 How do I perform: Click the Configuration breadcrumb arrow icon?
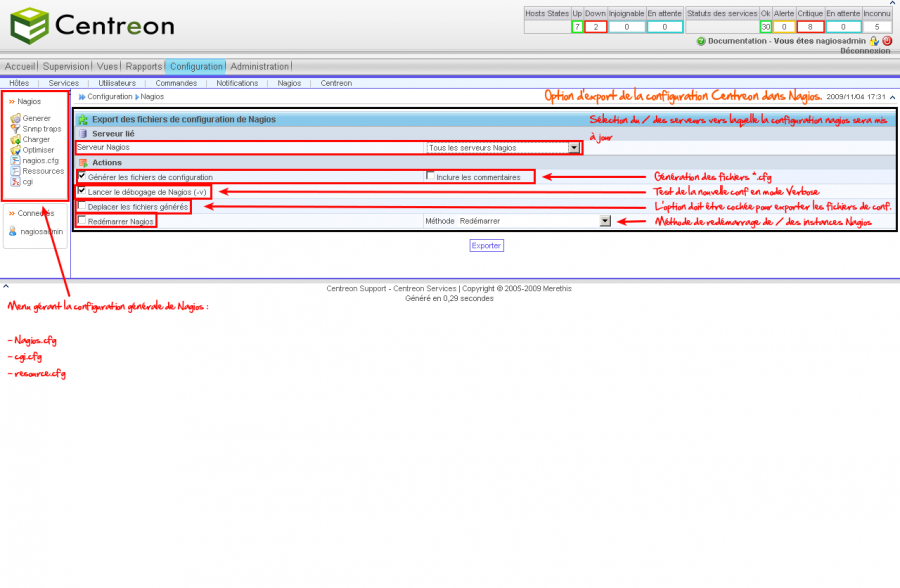click(82, 97)
